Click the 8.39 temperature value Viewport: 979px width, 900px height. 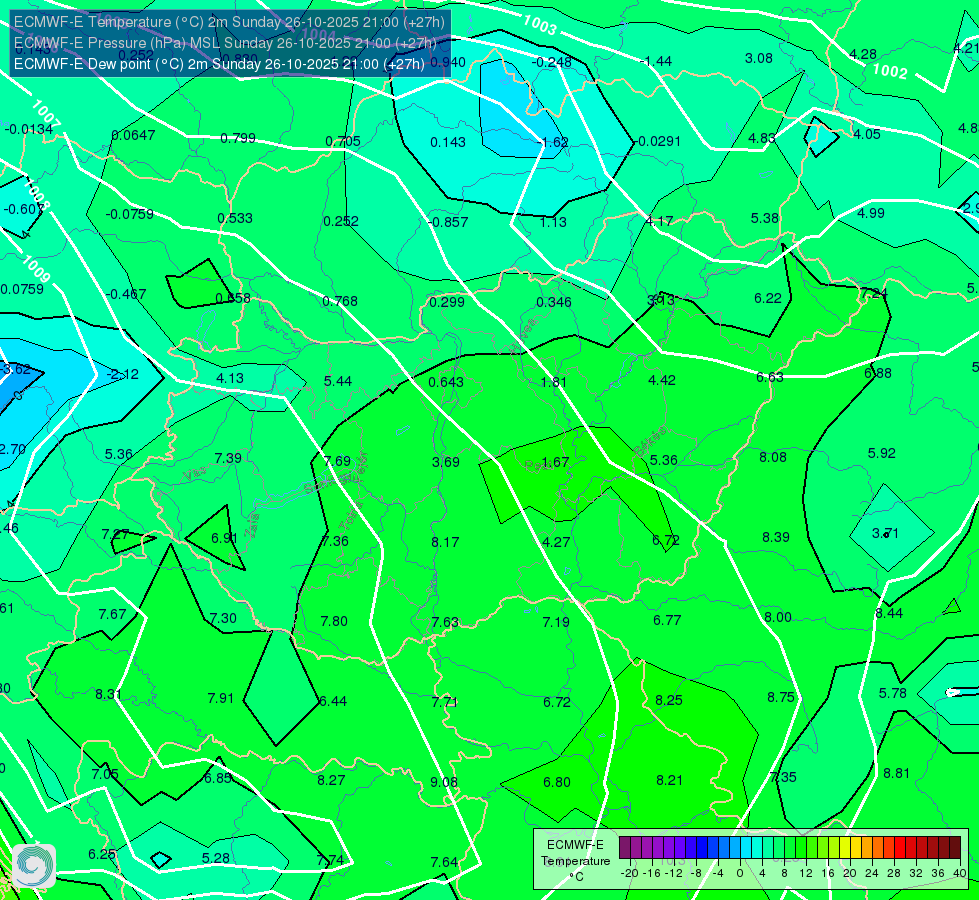point(775,537)
